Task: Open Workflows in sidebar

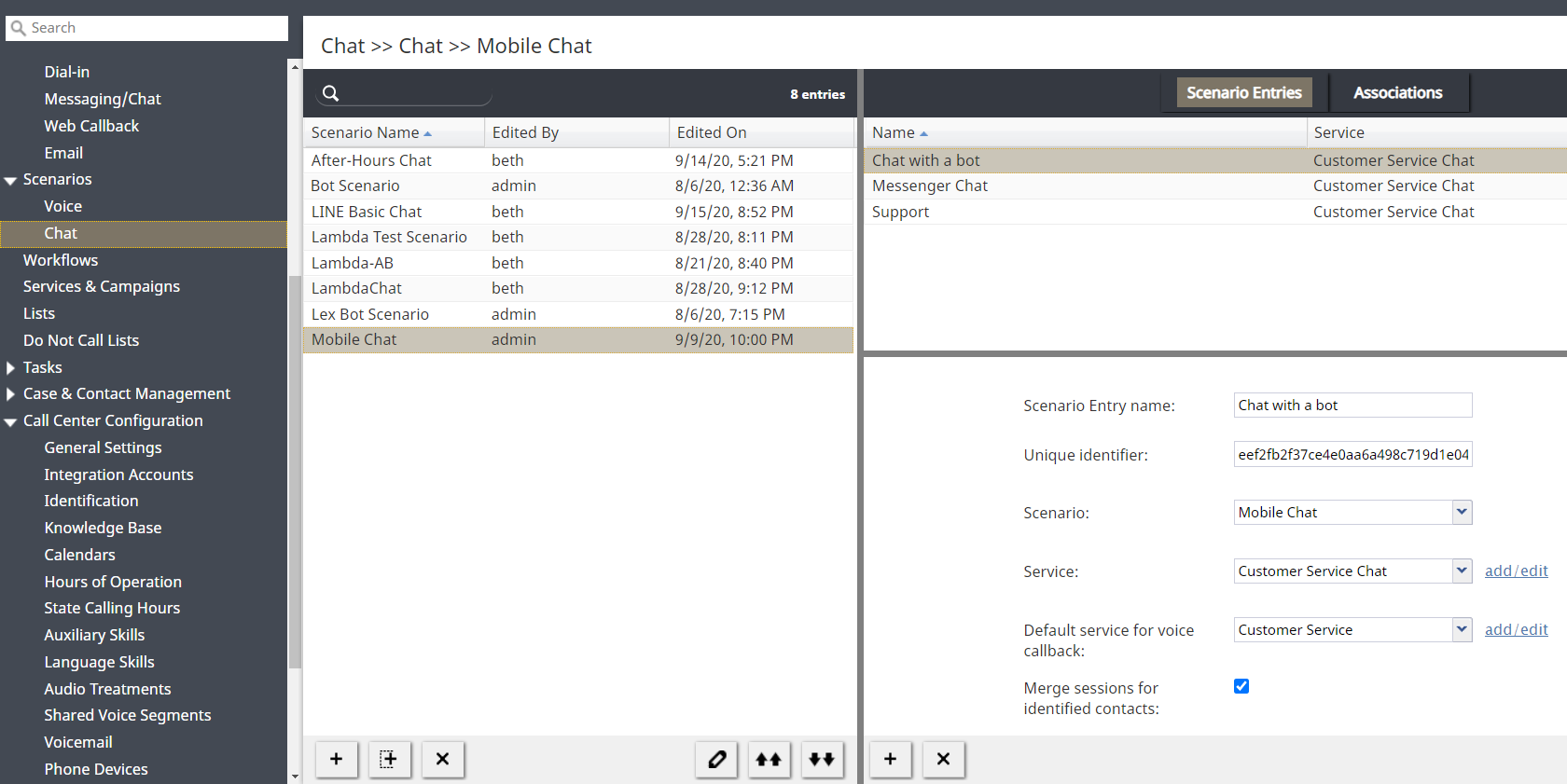Action: pyautogui.click(x=61, y=260)
